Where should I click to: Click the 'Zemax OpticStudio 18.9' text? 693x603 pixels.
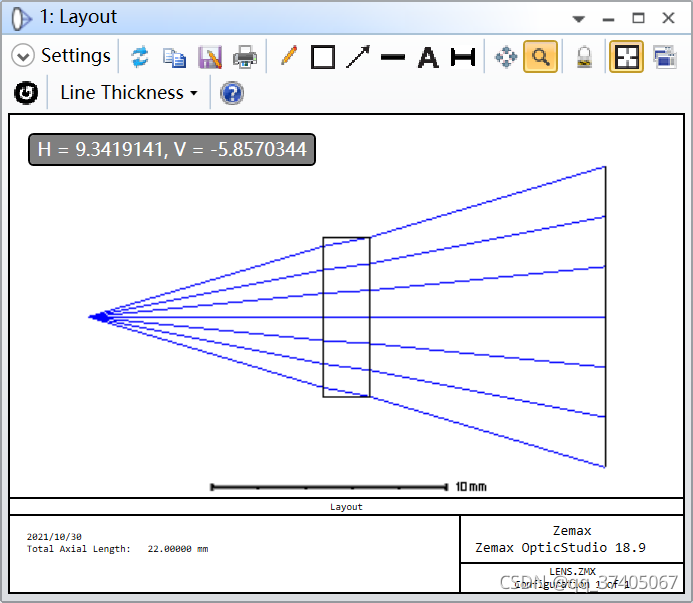[x=560, y=548]
